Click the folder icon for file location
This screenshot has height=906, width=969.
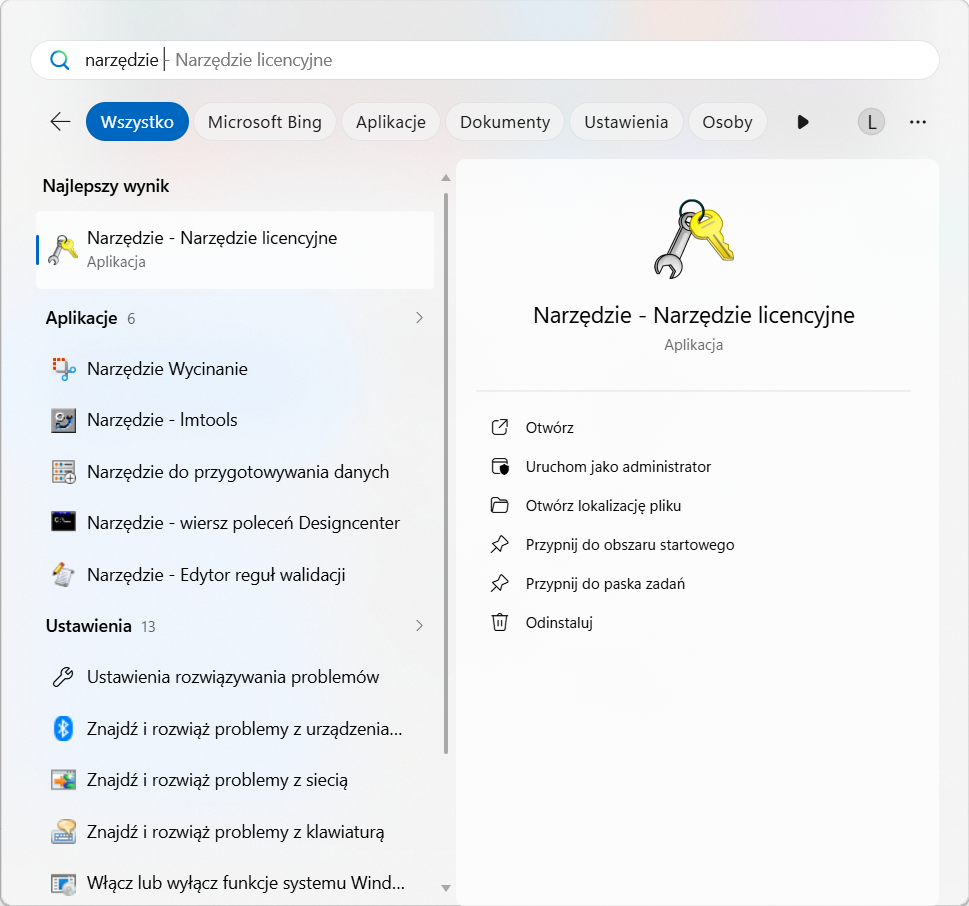pyautogui.click(x=499, y=506)
